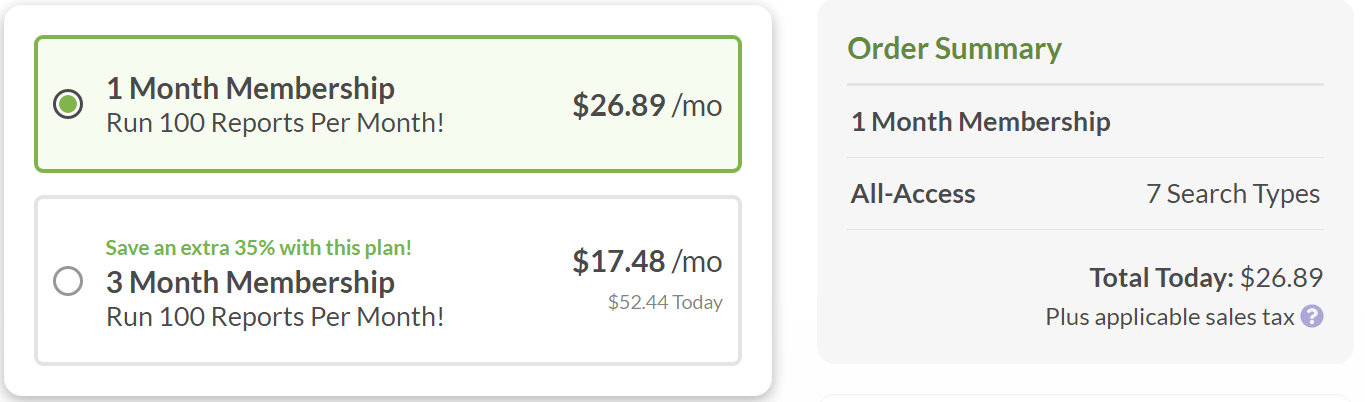Click "Plus applicable sales tax" text
Image resolution: width=1365 pixels, height=402 pixels.
click(1169, 317)
